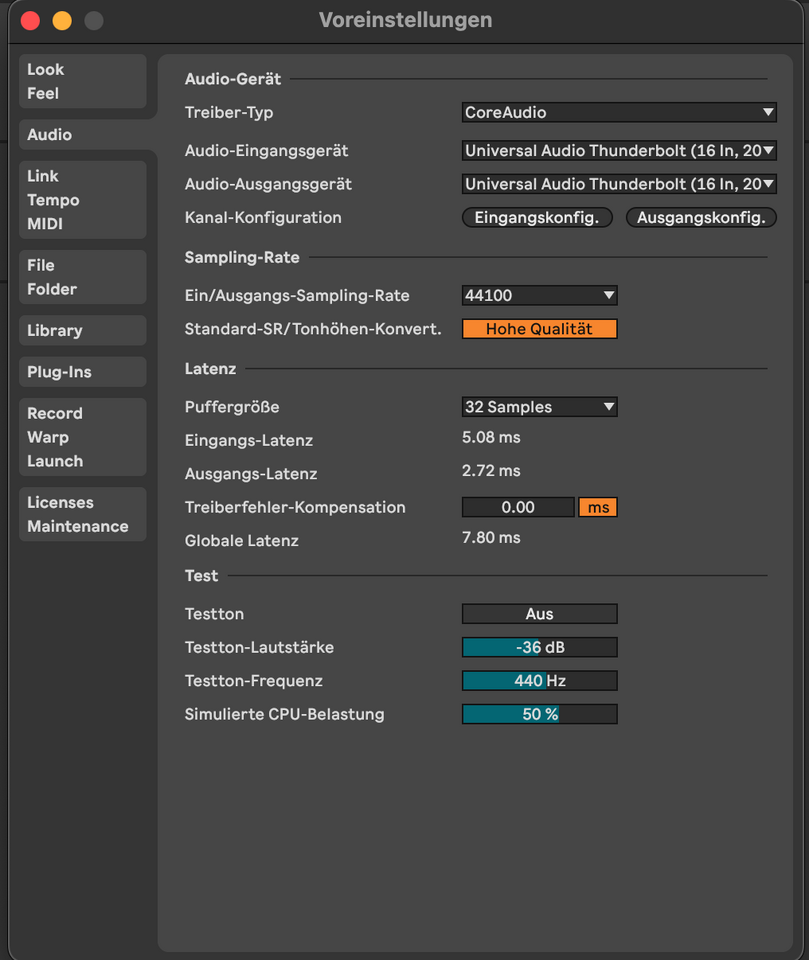This screenshot has width=809, height=960.
Task: Toggle the Hohe Qualität conversion setting
Action: tap(540, 329)
